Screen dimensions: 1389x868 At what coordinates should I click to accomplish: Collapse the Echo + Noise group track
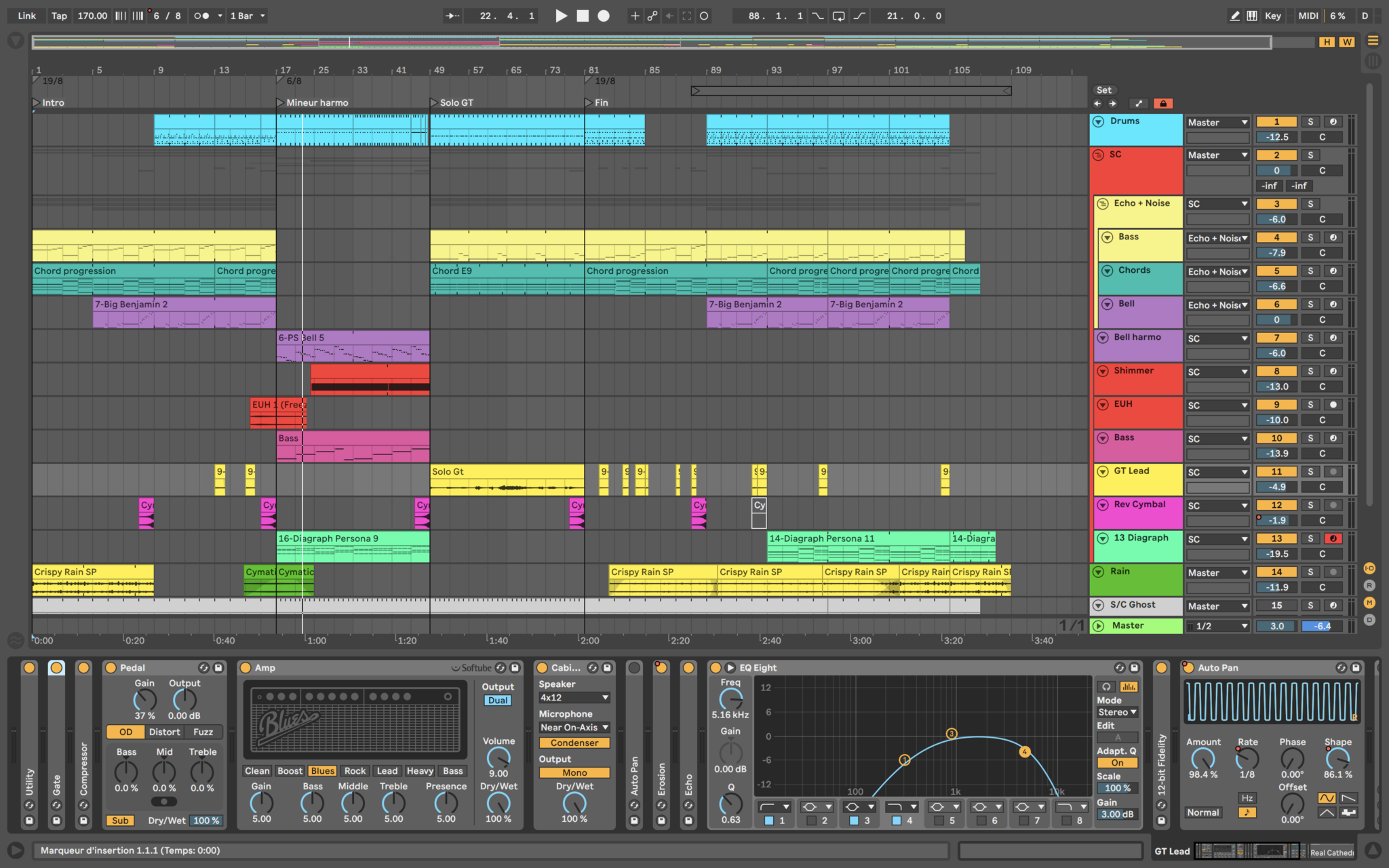(1102, 203)
